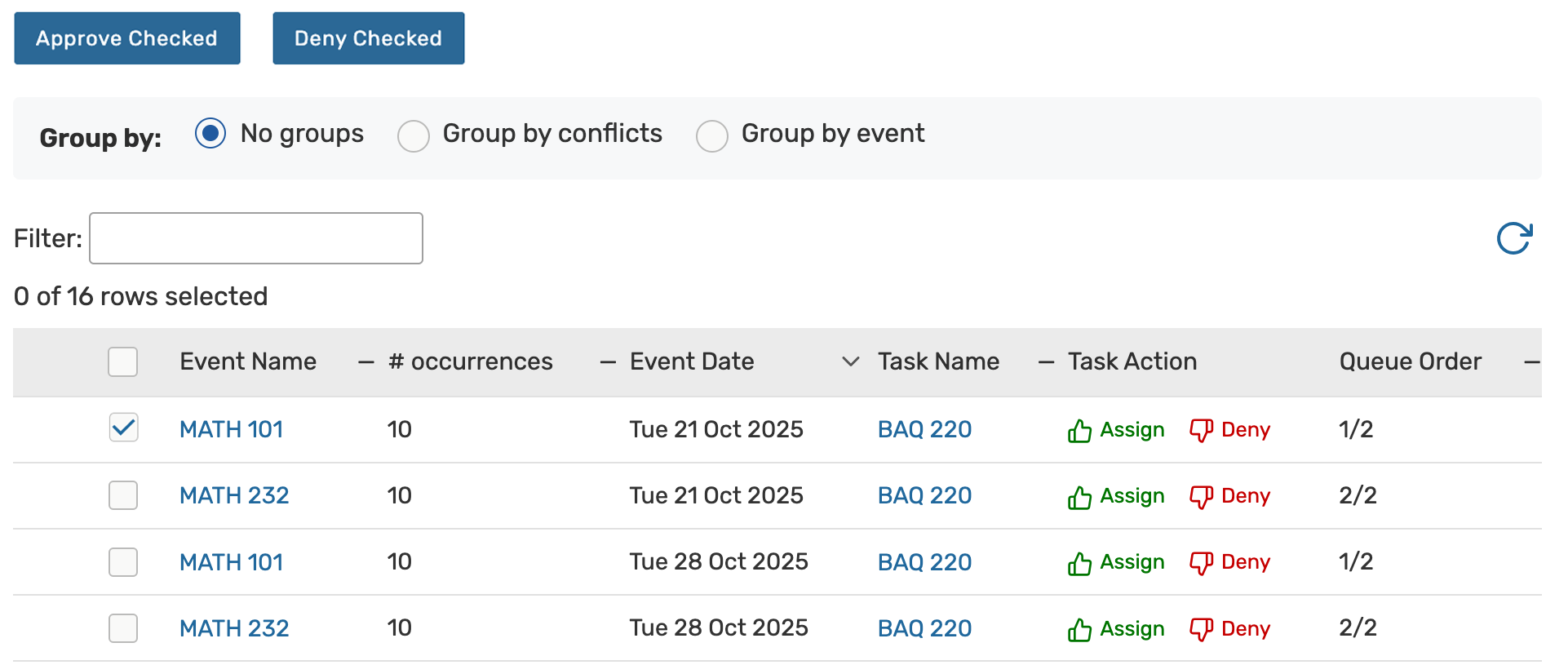Deny MATH 232 on Tue 28 Oct 2025

1229,629
